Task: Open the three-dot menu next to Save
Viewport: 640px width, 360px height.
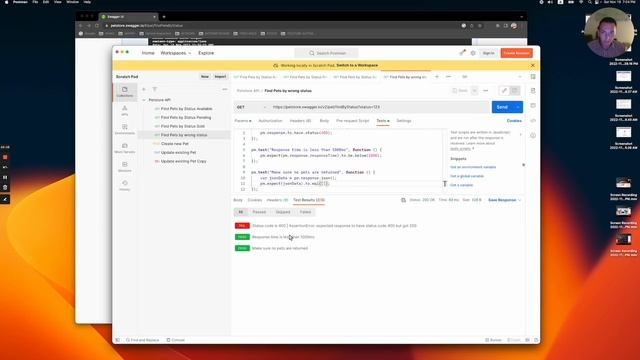Action: [x=486, y=91]
